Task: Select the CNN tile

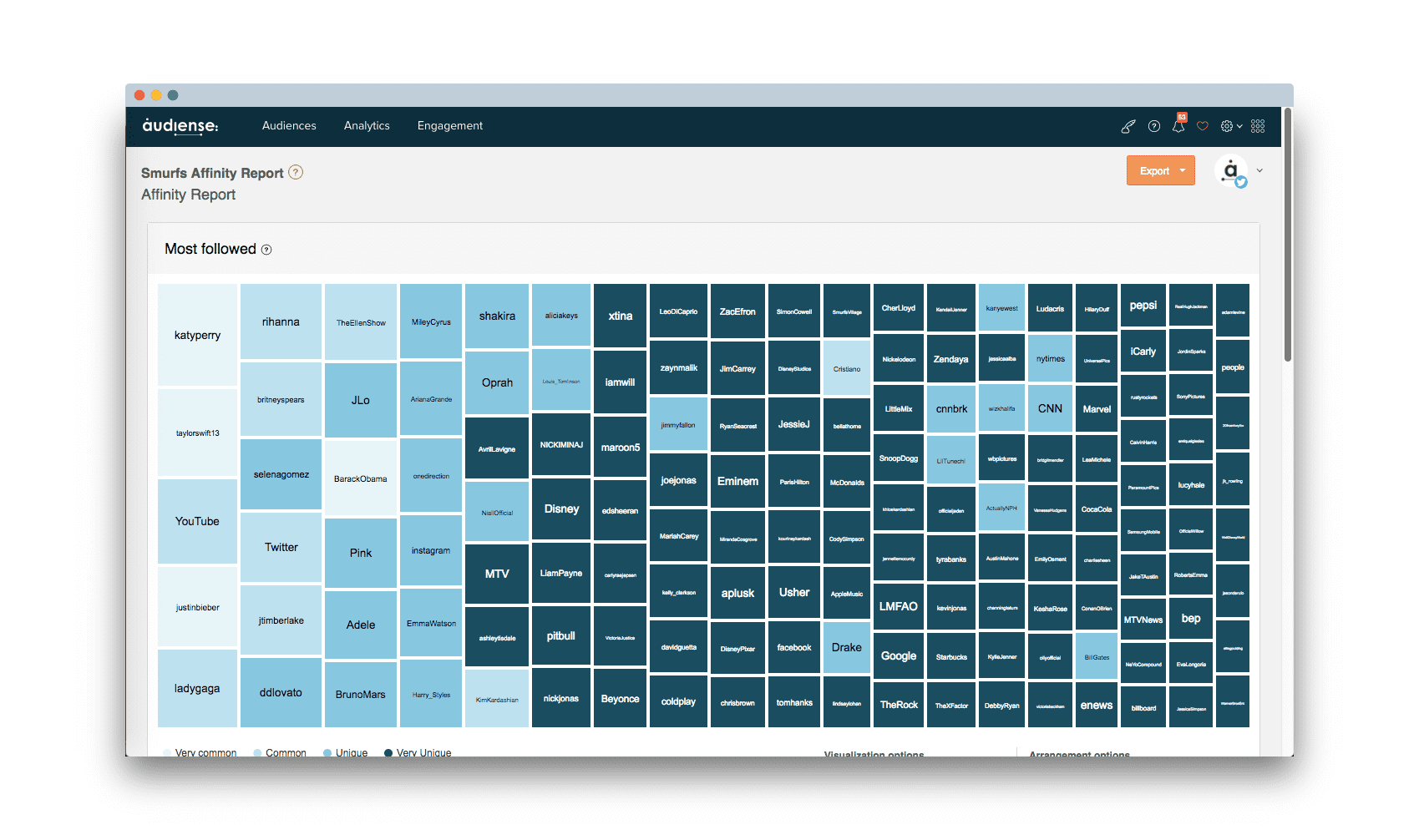Action: 1050,408
